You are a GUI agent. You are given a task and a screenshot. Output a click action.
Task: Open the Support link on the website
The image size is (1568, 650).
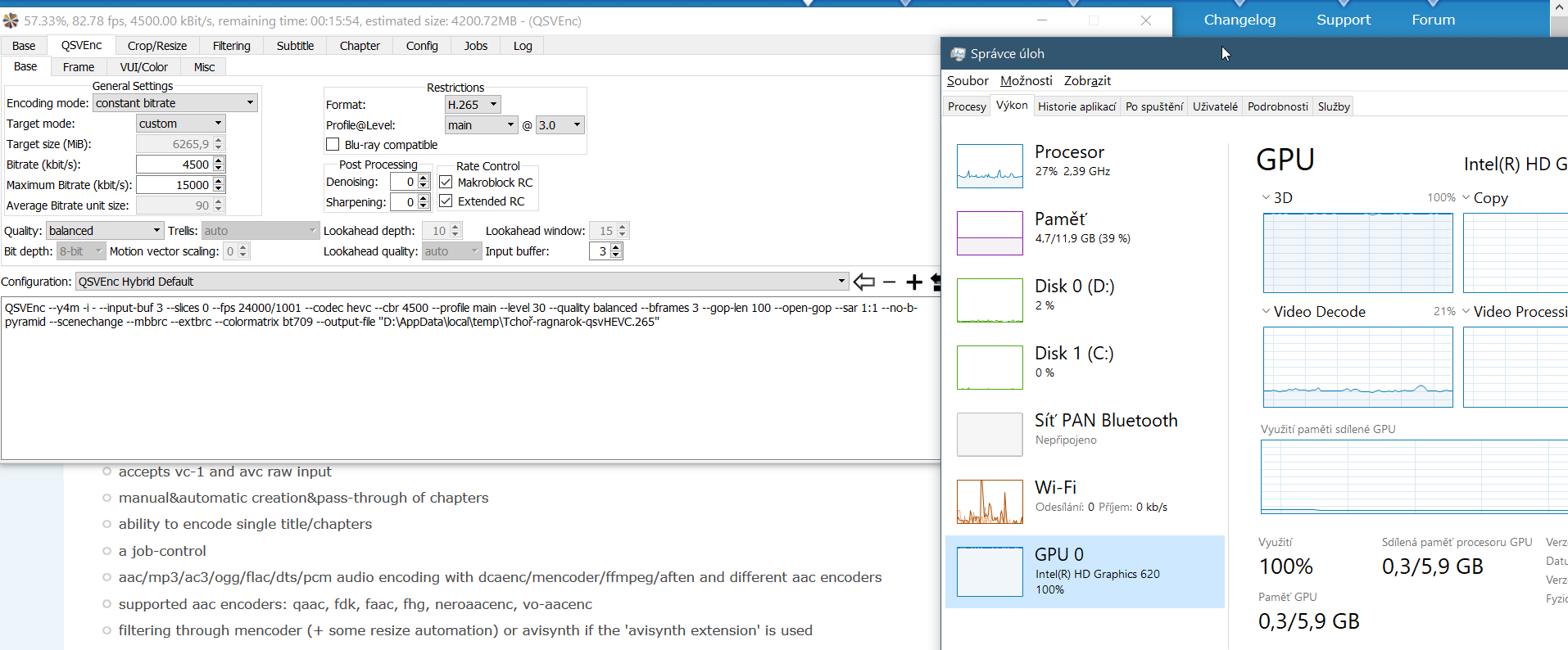[x=1344, y=20]
